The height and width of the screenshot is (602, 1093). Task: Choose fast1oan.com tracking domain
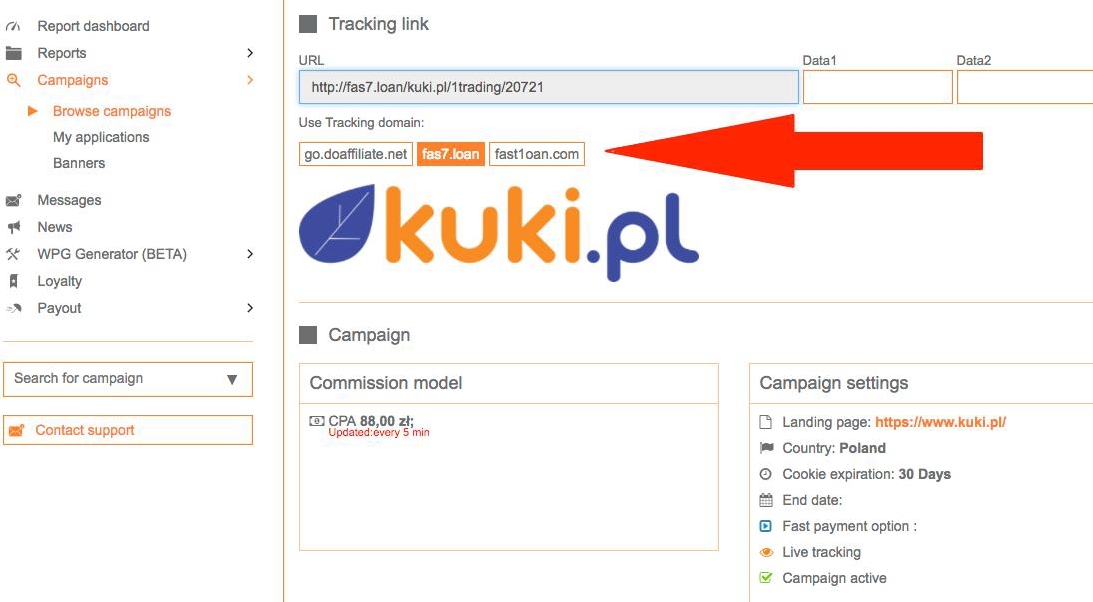(537, 154)
